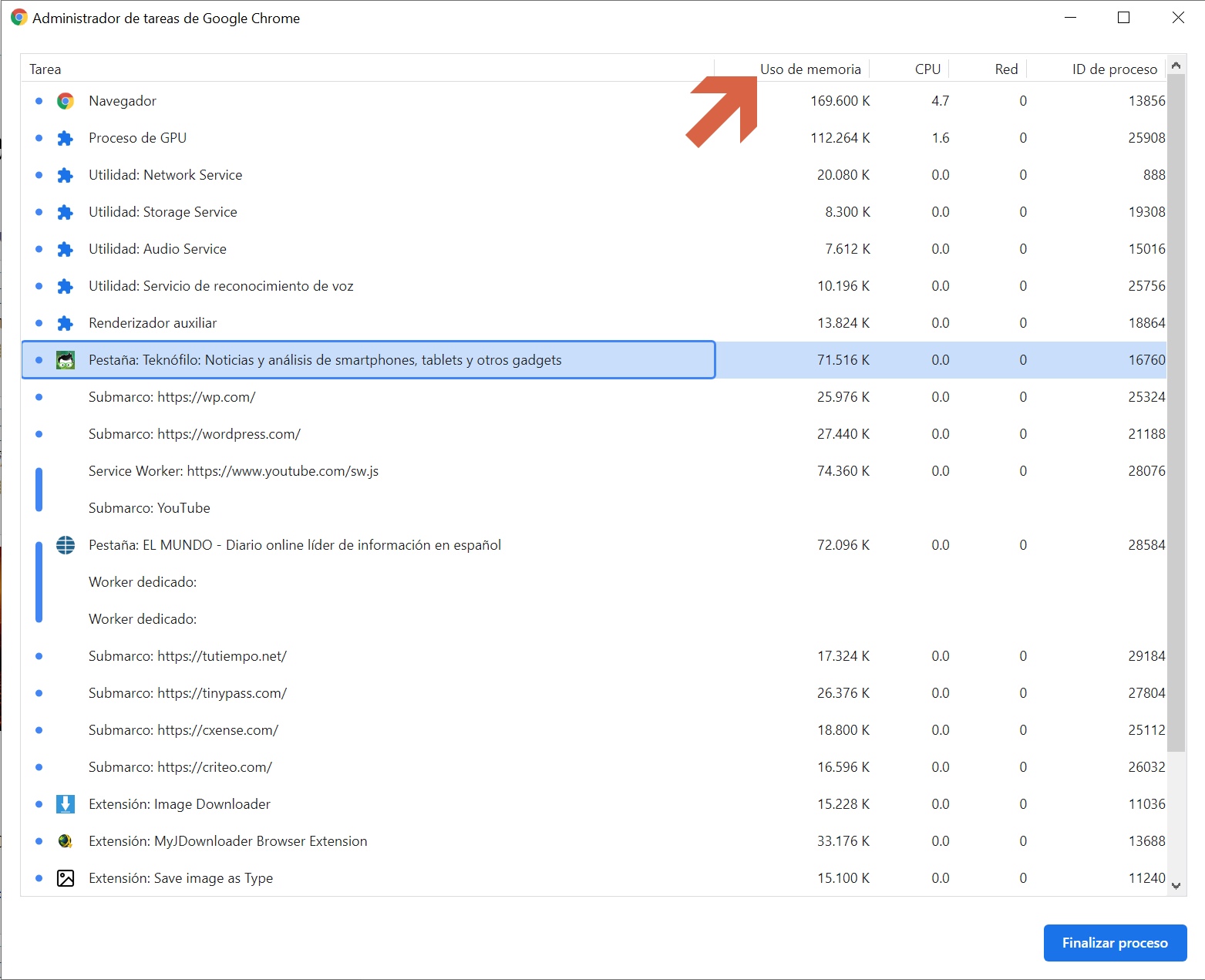The image size is (1205, 980).
Task: Click the Finalizar proceso button
Action: point(1115,943)
